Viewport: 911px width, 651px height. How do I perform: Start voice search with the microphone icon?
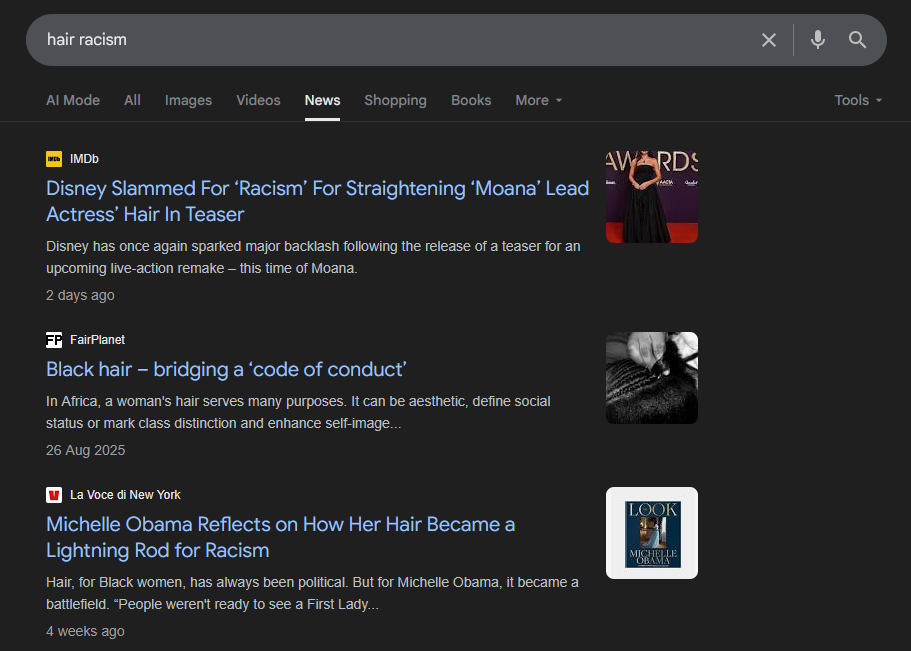(817, 40)
